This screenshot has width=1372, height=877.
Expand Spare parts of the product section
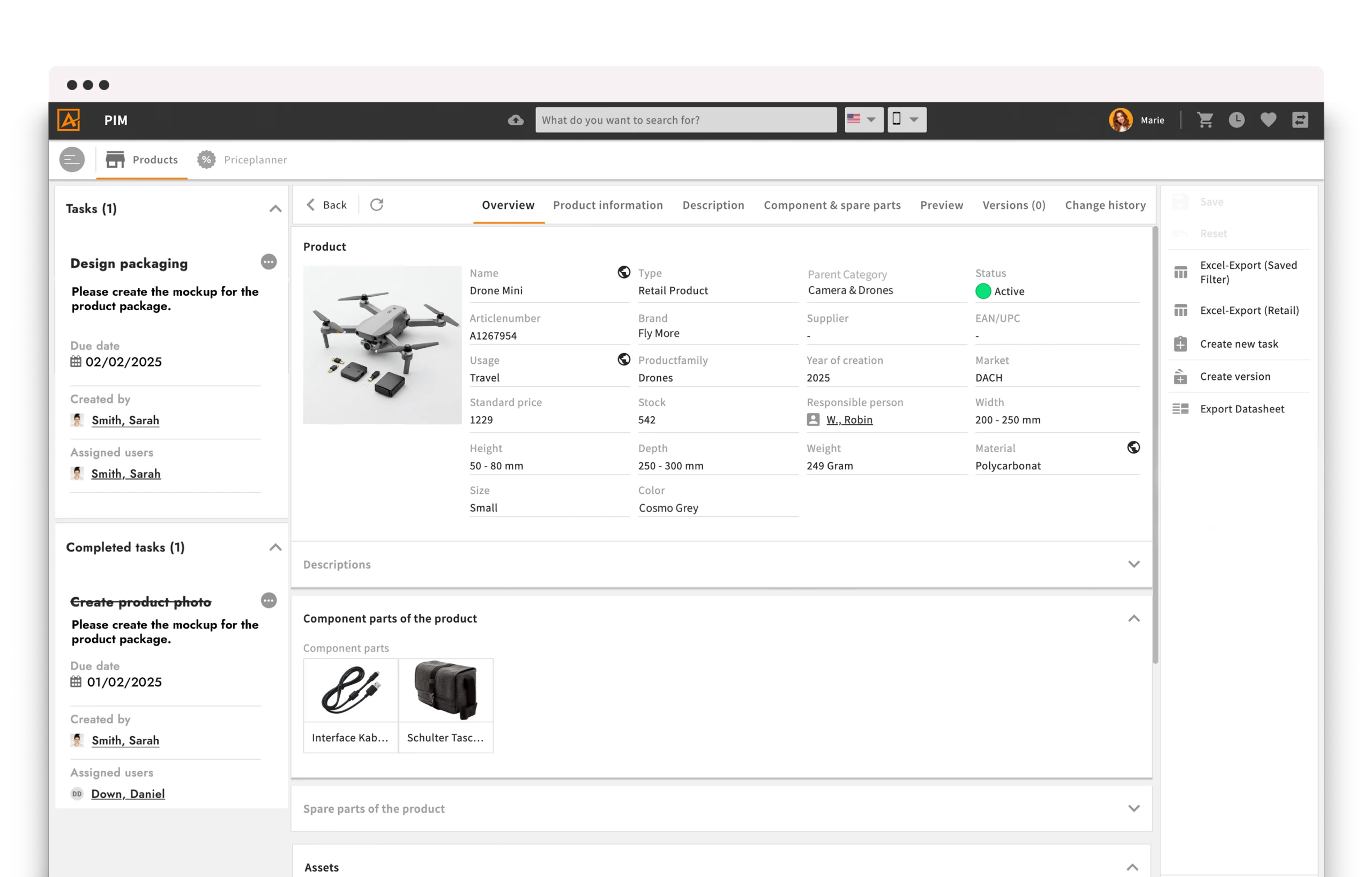[x=1134, y=808]
